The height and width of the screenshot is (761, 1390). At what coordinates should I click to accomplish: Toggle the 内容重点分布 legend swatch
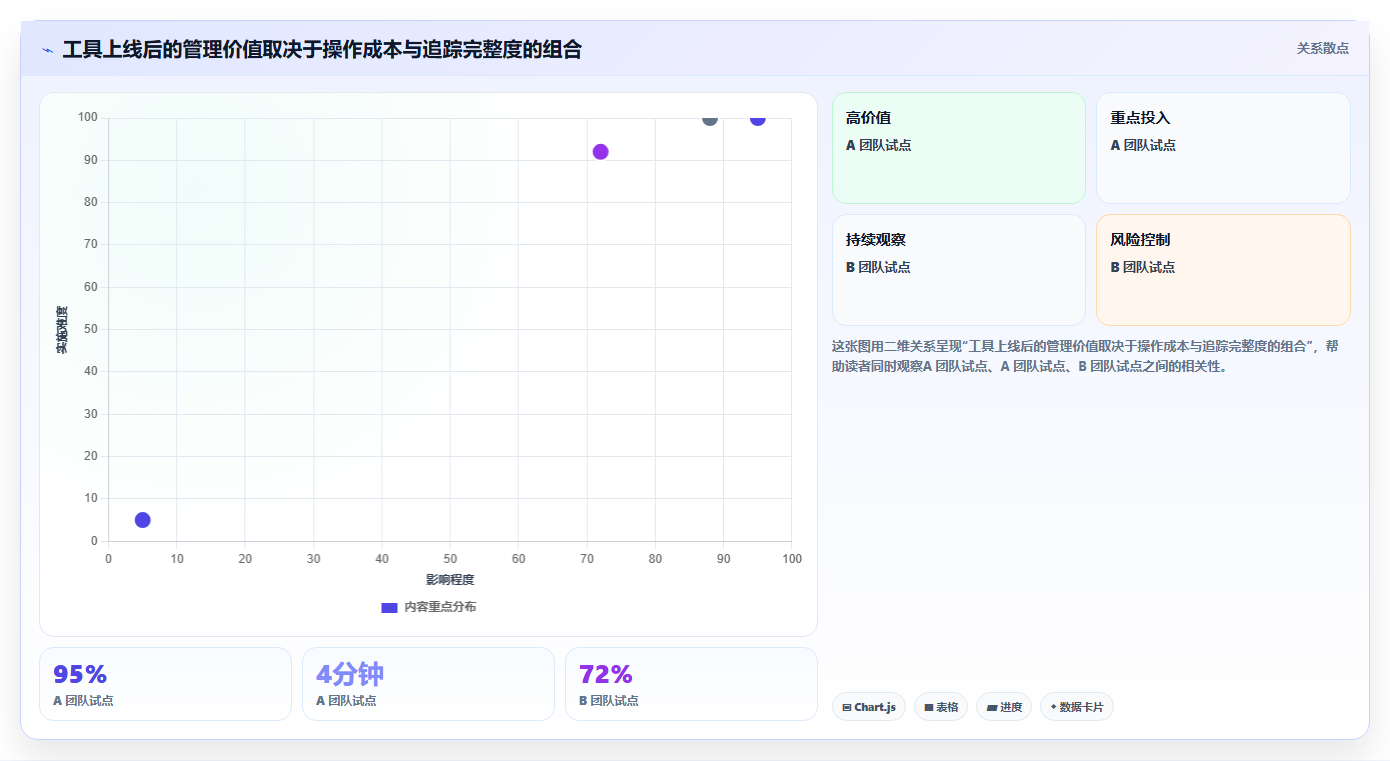coord(390,607)
